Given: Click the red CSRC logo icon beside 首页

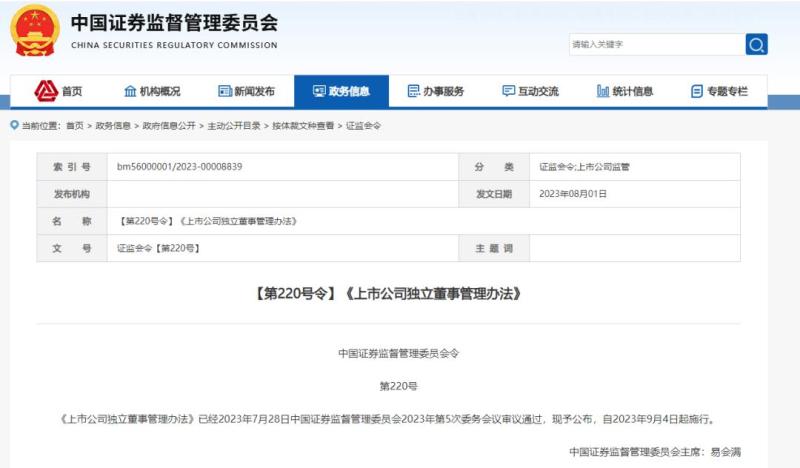Looking at the screenshot, I should (x=46, y=91).
